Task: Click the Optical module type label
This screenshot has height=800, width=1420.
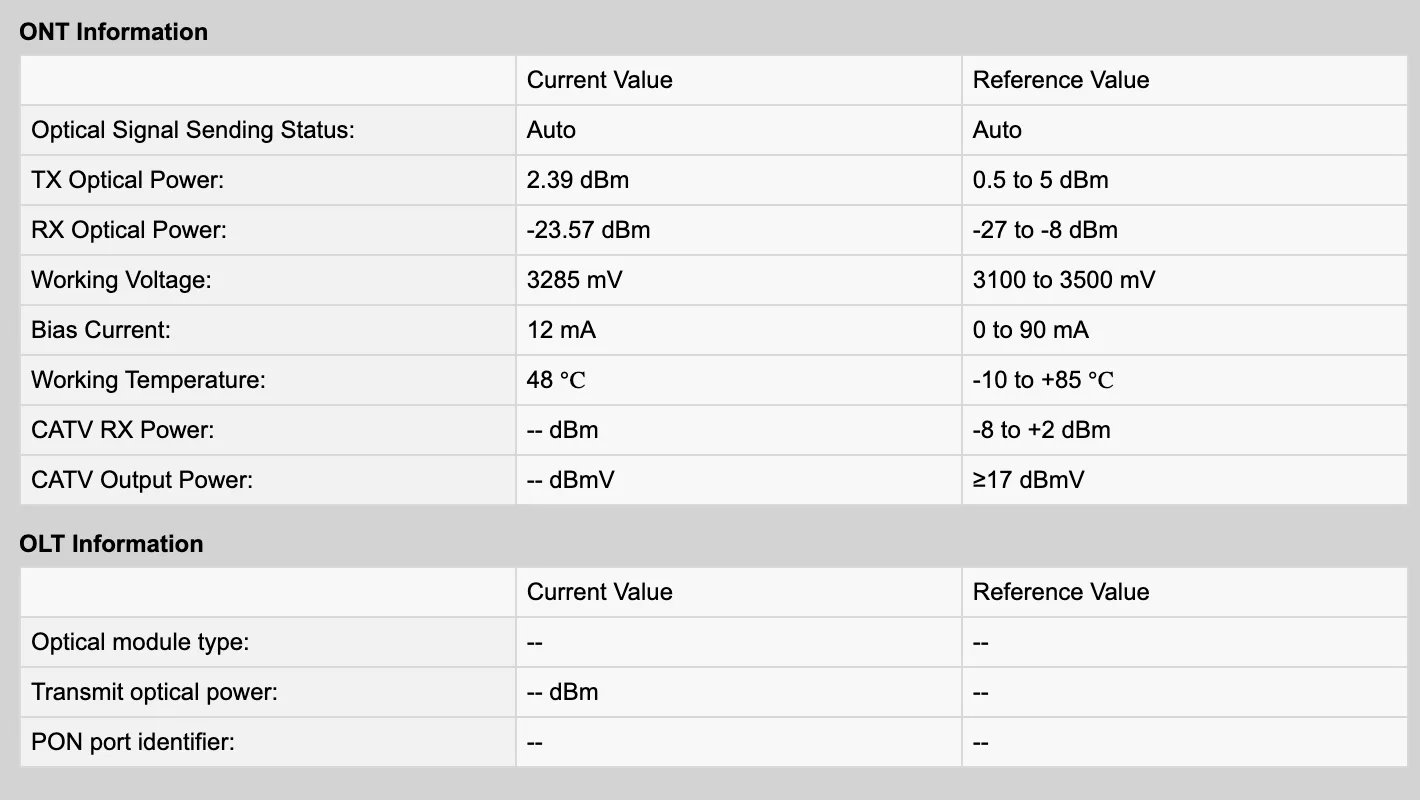Action: pos(140,642)
